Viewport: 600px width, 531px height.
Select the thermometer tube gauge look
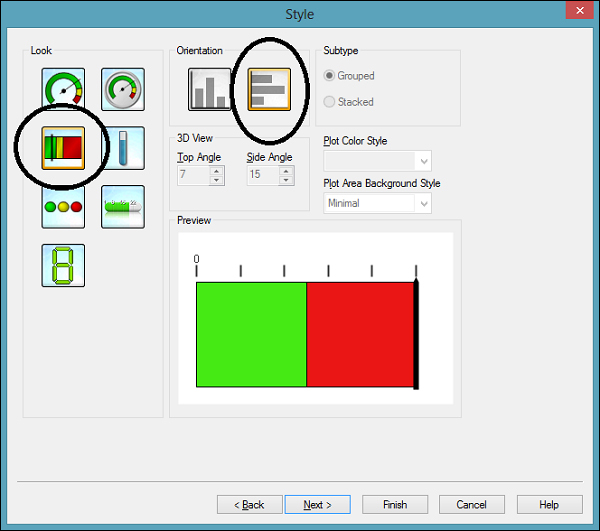tap(123, 148)
